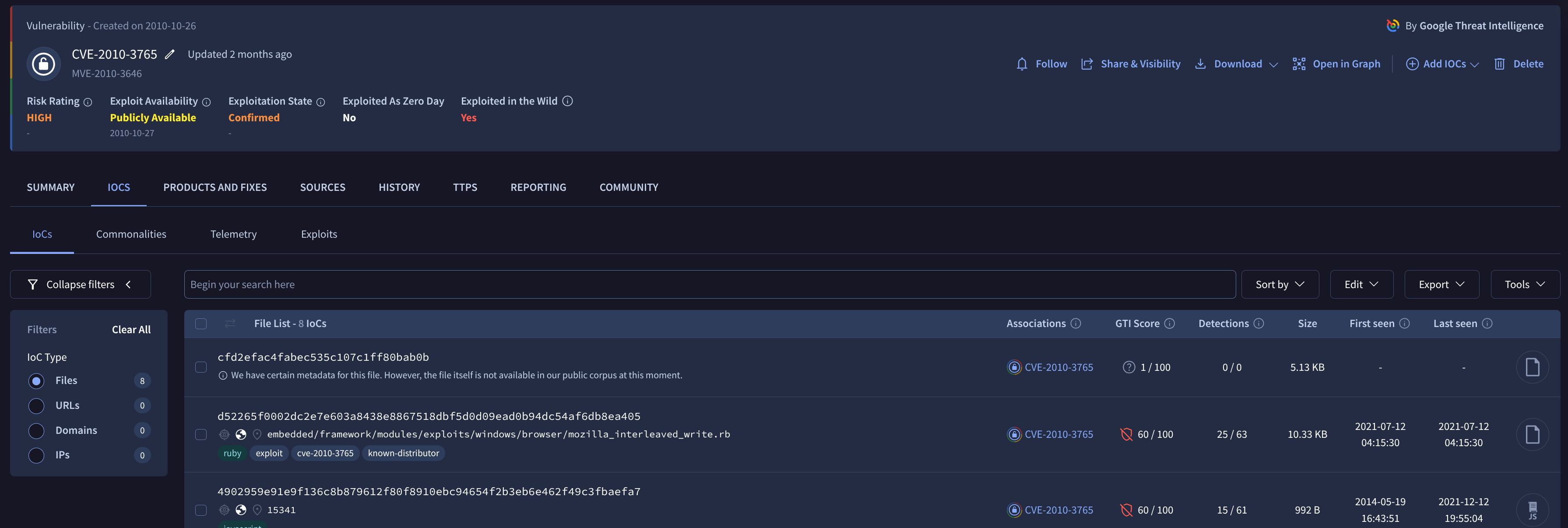1568x528 pixels.
Task: Show info for Exploit Availability
Action: [x=206, y=102]
